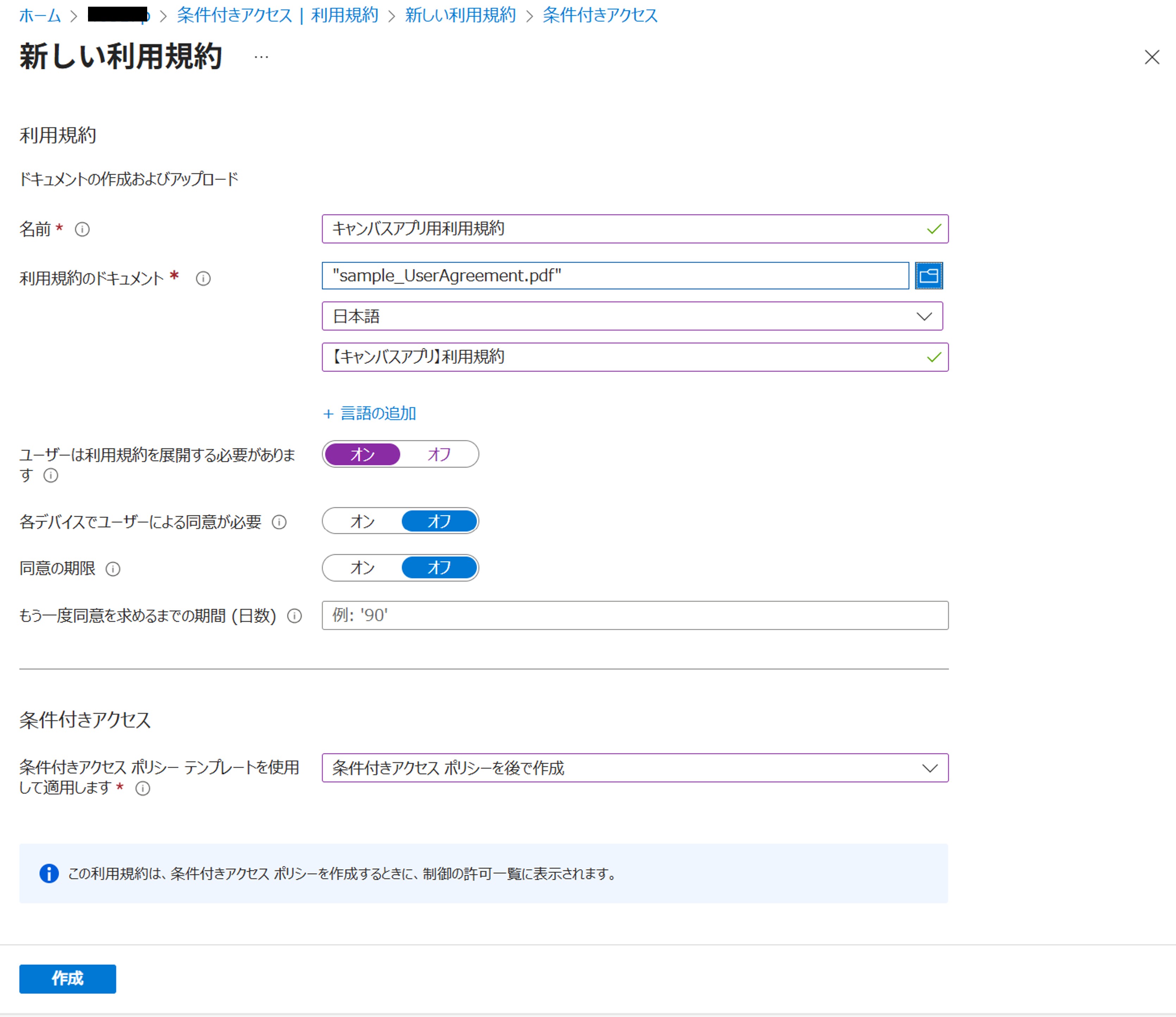
Task: Click info icon beside もう一度同意を求めるまでの期間
Action: [x=295, y=616]
